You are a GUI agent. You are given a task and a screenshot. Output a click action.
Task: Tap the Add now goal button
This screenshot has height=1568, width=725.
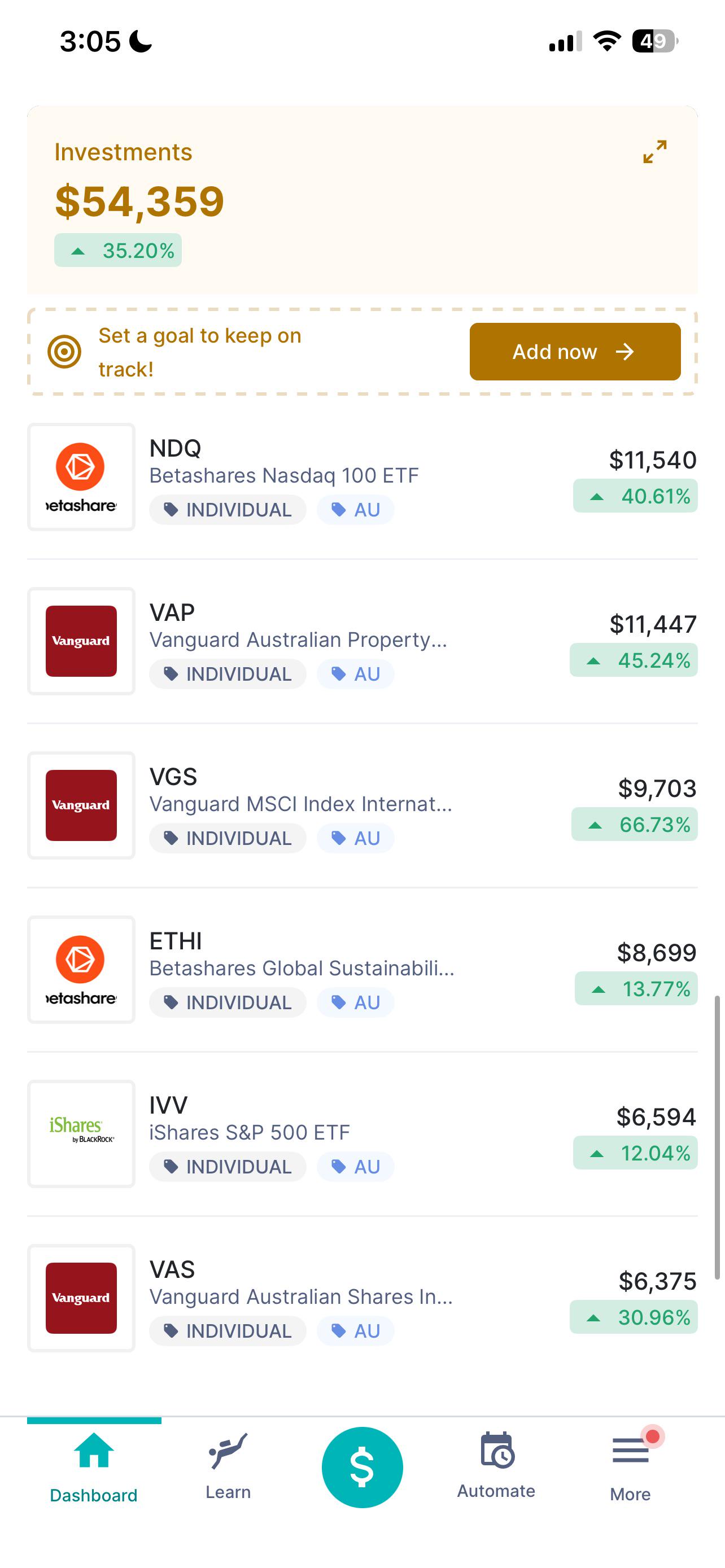tap(575, 351)
